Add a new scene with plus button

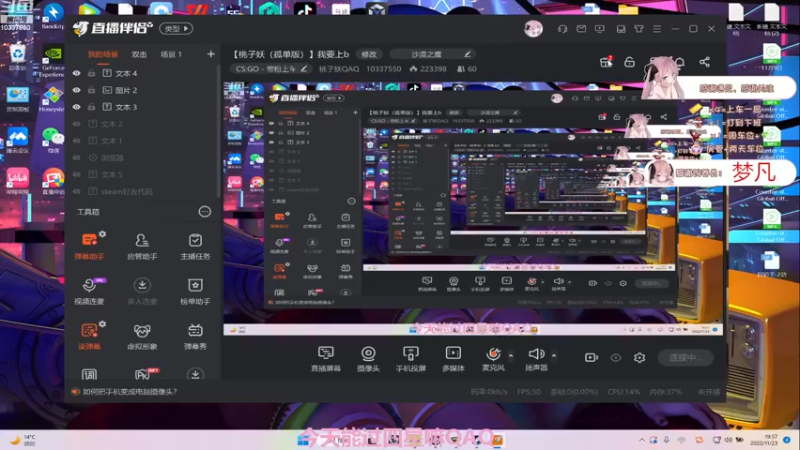tap(211, 54)
